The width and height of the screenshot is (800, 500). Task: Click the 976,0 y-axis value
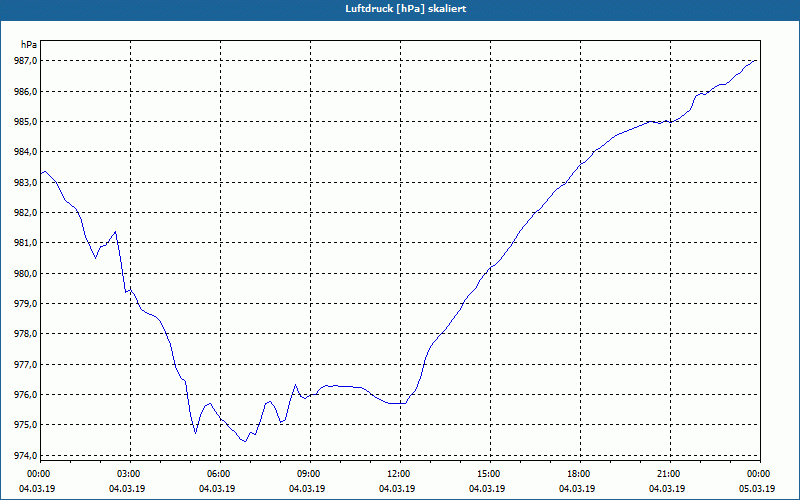(26, 395)
